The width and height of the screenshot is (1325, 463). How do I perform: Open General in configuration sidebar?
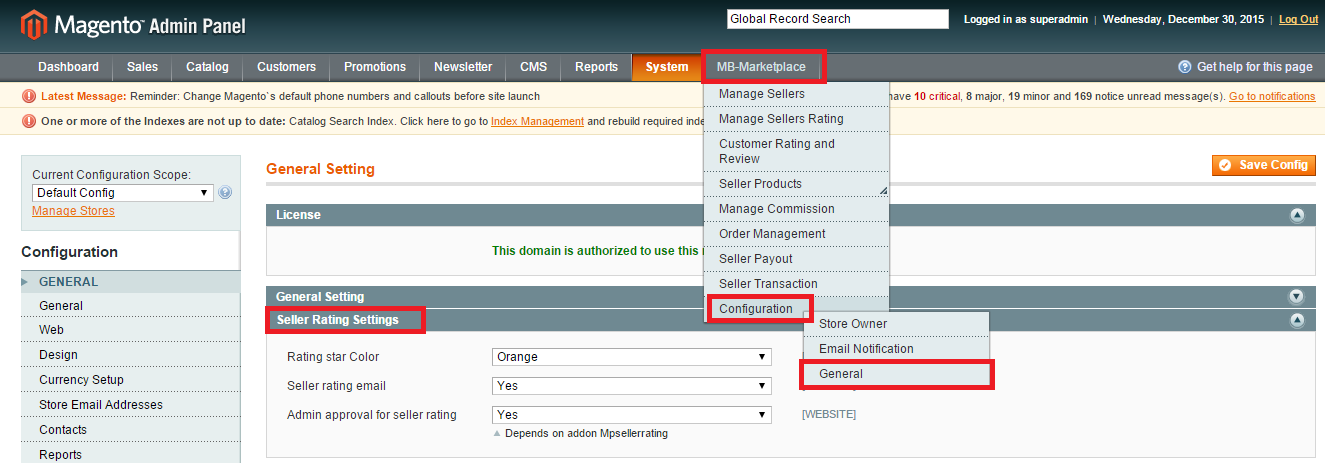pos(130,306)
